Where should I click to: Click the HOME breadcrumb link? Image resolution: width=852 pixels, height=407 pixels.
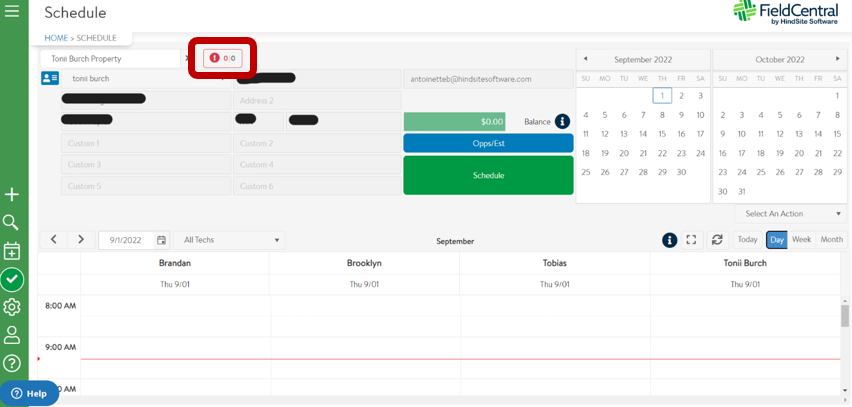(56, 38)
